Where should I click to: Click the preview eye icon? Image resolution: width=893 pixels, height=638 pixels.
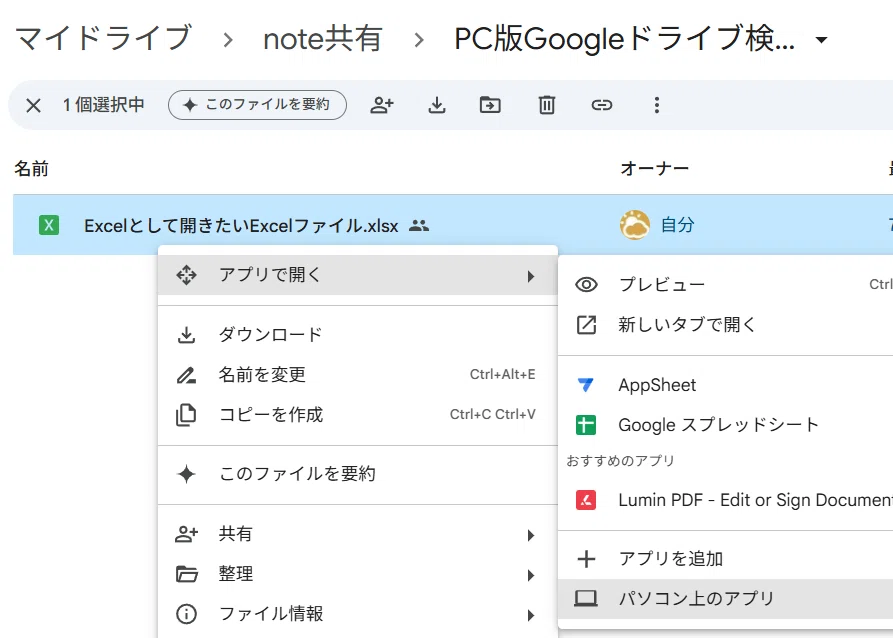pos(586,284)
